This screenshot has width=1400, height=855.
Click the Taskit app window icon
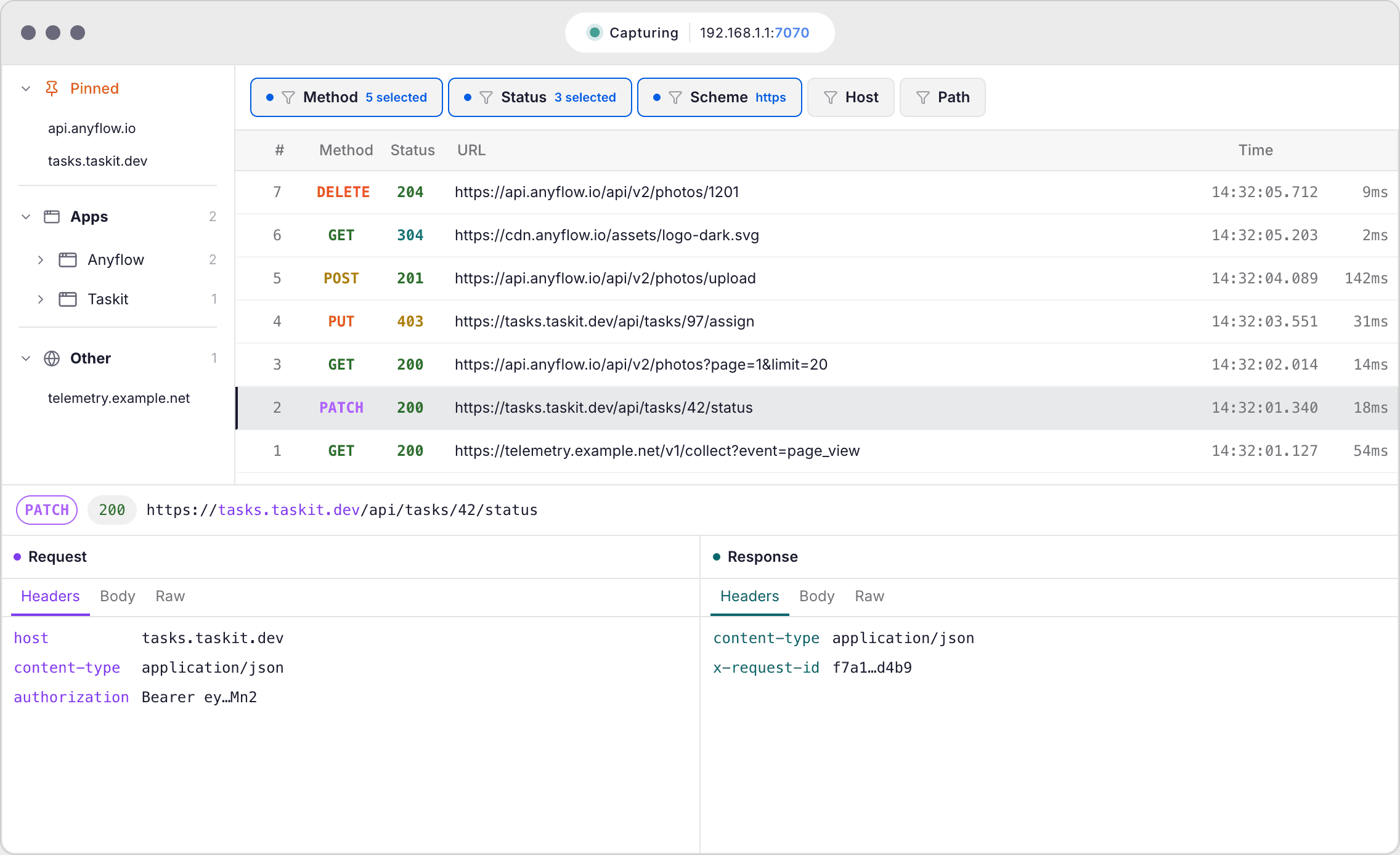(68, 299)
